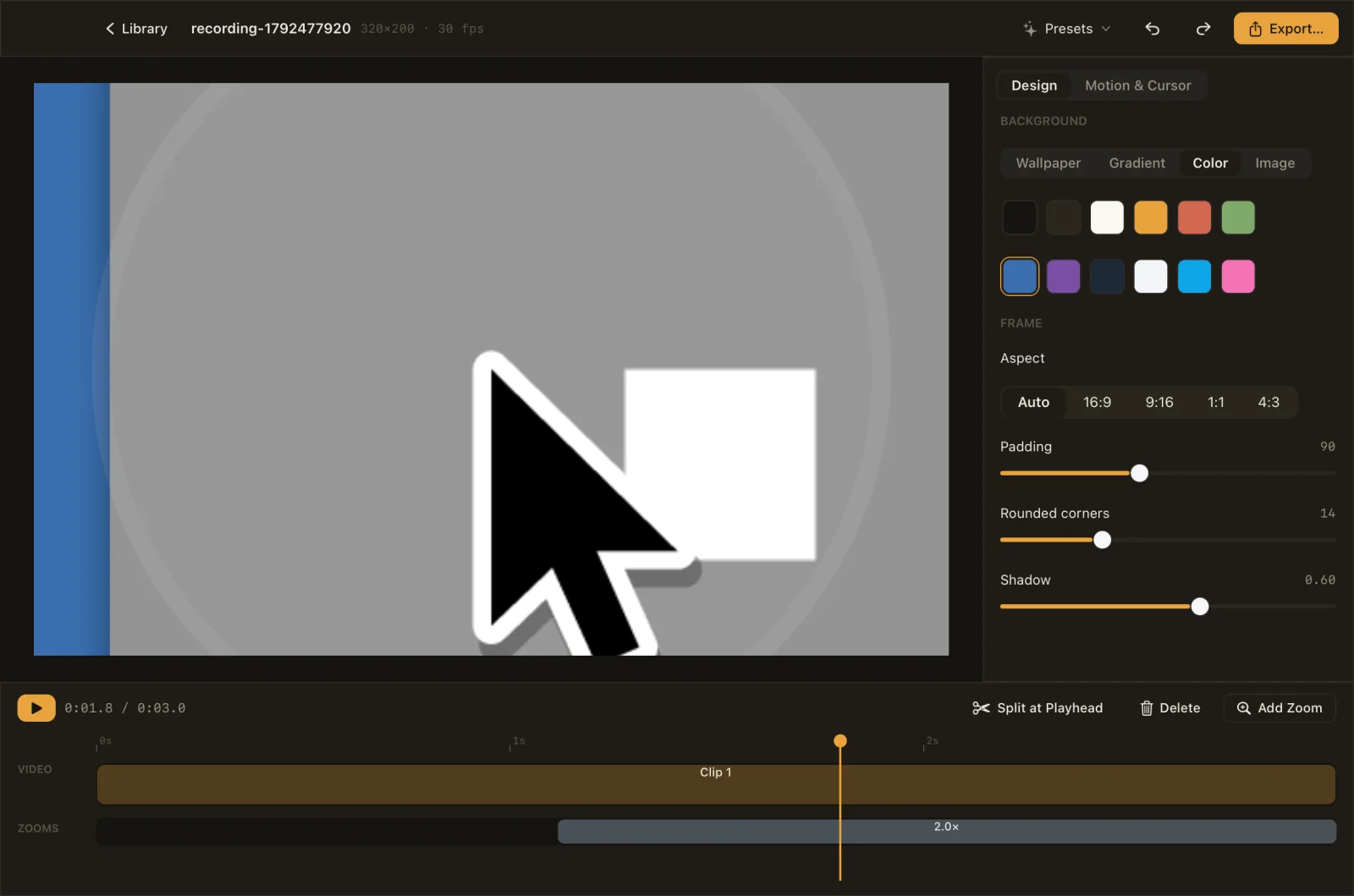Pick the black color swatch
The width and height of the screenshot is (1354, 896).
(x=1019, y=217)
